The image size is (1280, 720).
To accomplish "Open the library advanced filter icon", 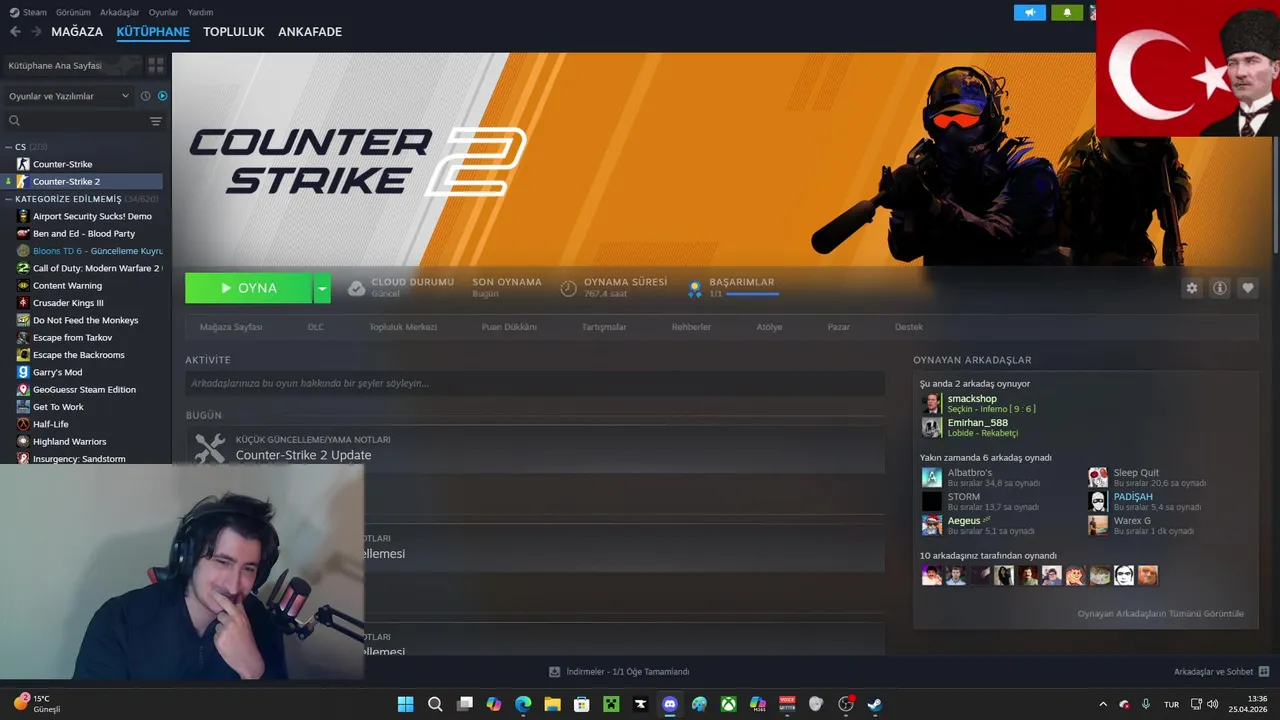I will click(155, 121).
